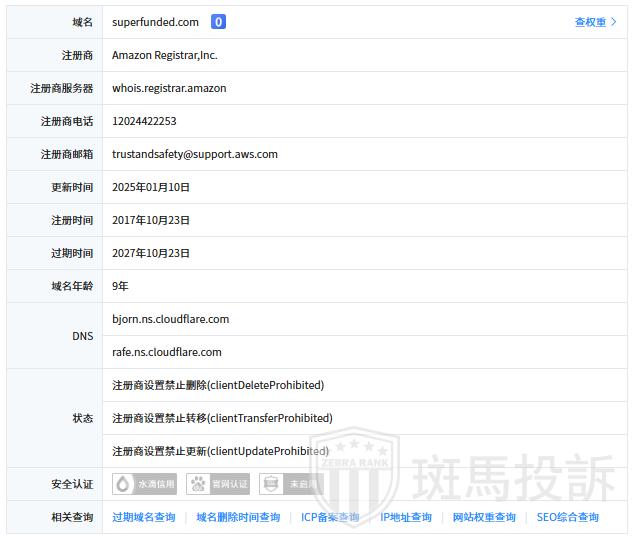Click the bjorn.ns.cloudflare.com DNS entry
This screenshot has height=540, width=634.
[170, 319]
